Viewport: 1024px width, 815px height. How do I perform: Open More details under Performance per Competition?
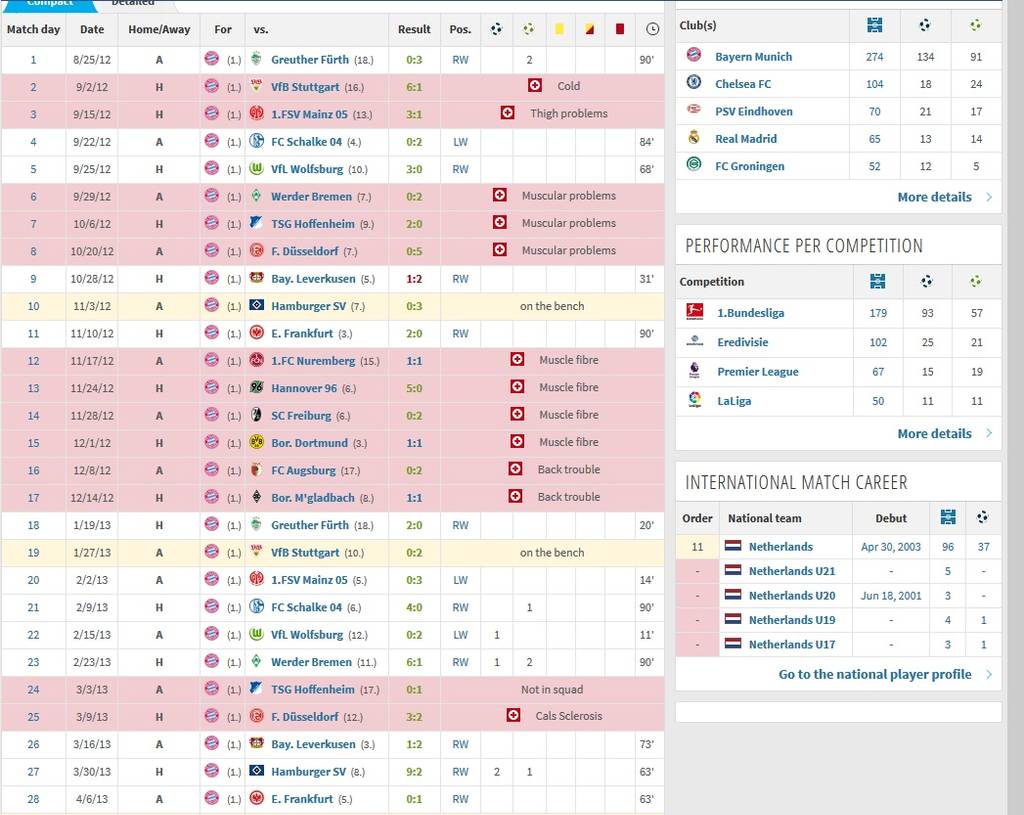click(935, 434)
